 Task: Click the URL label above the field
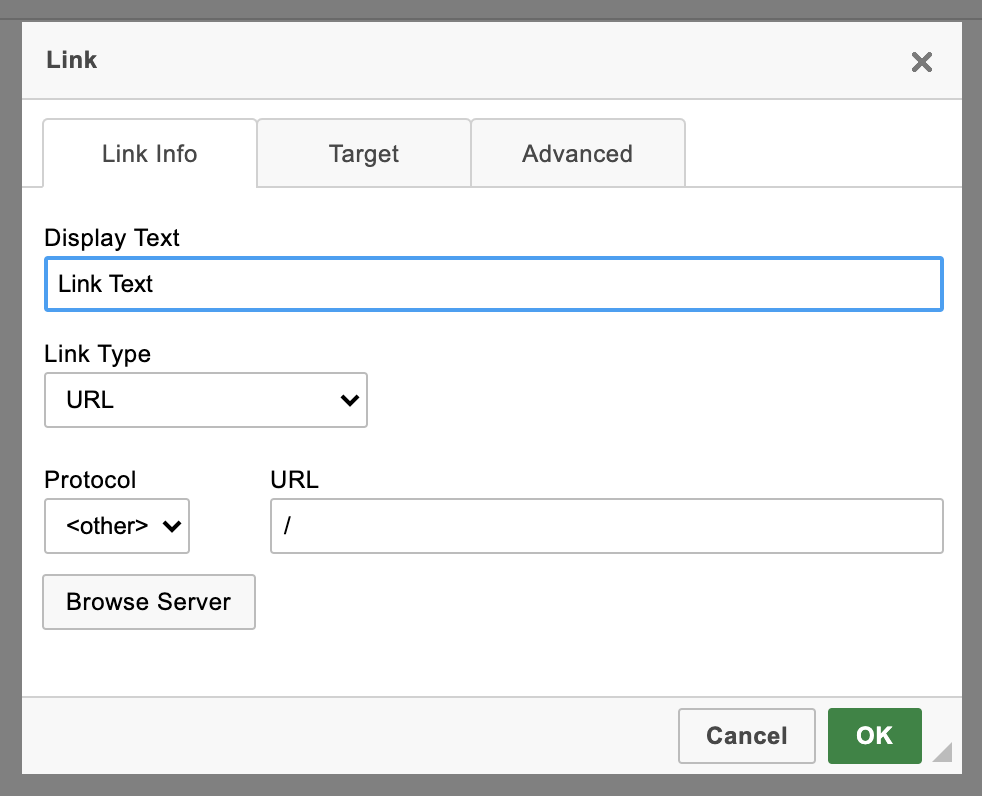coord(294,480)
